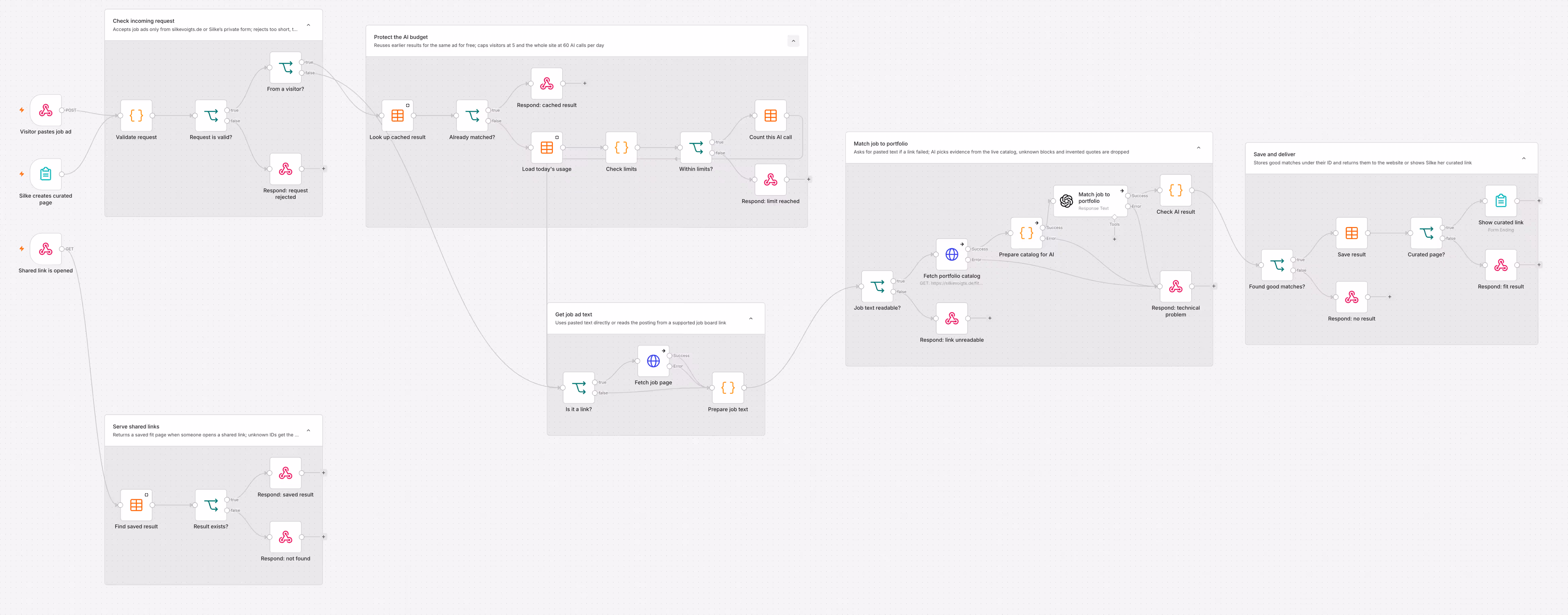Select the 'Check AI result' code node
This screenshot has height=615, width=1568.
pyautogui.click(x=1175, y=191)
